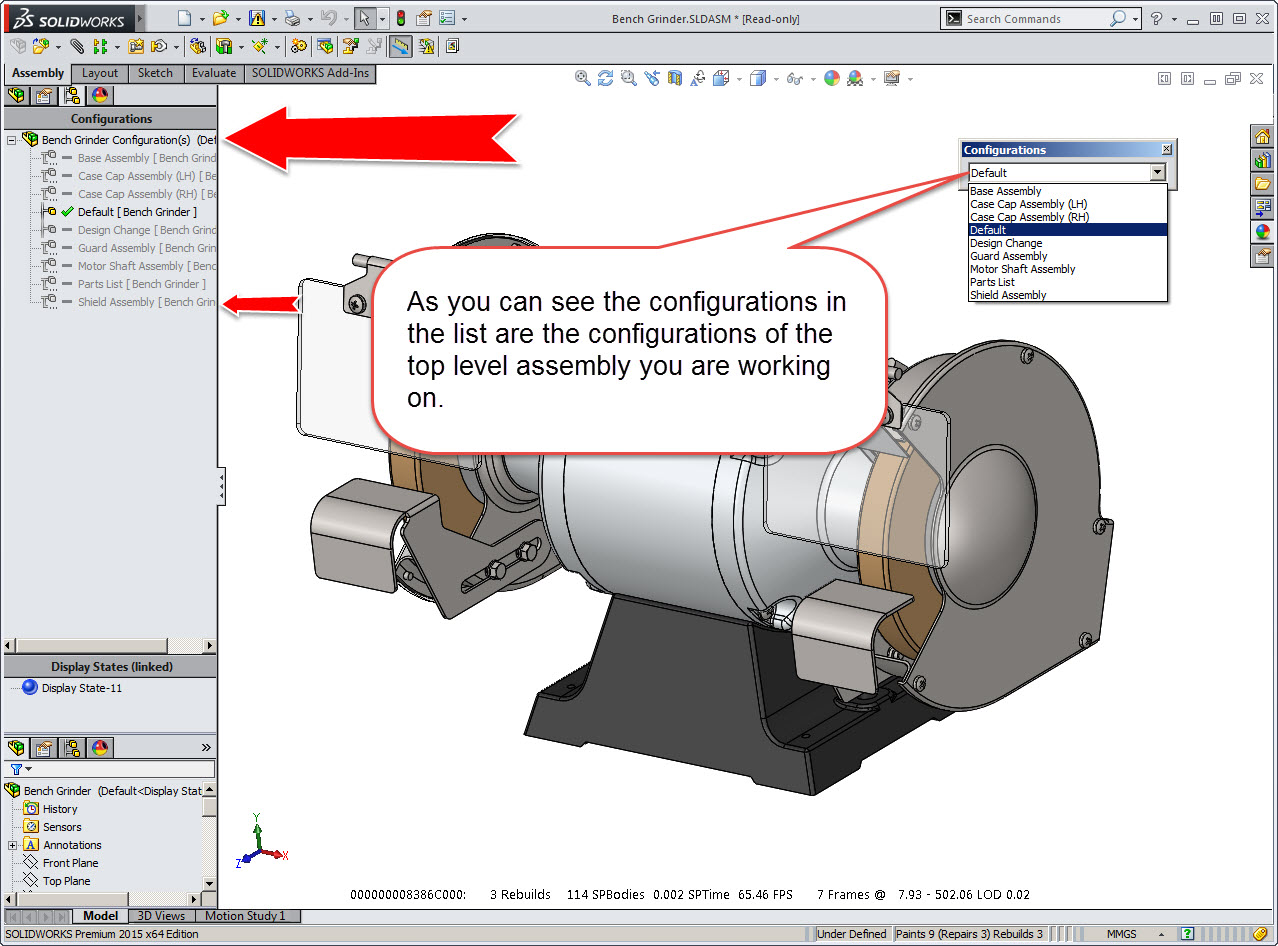The image size is (1278, 946).
Task: Switch to the SOLIDWORKS Add-Ins tab
Action: (310, 73)
